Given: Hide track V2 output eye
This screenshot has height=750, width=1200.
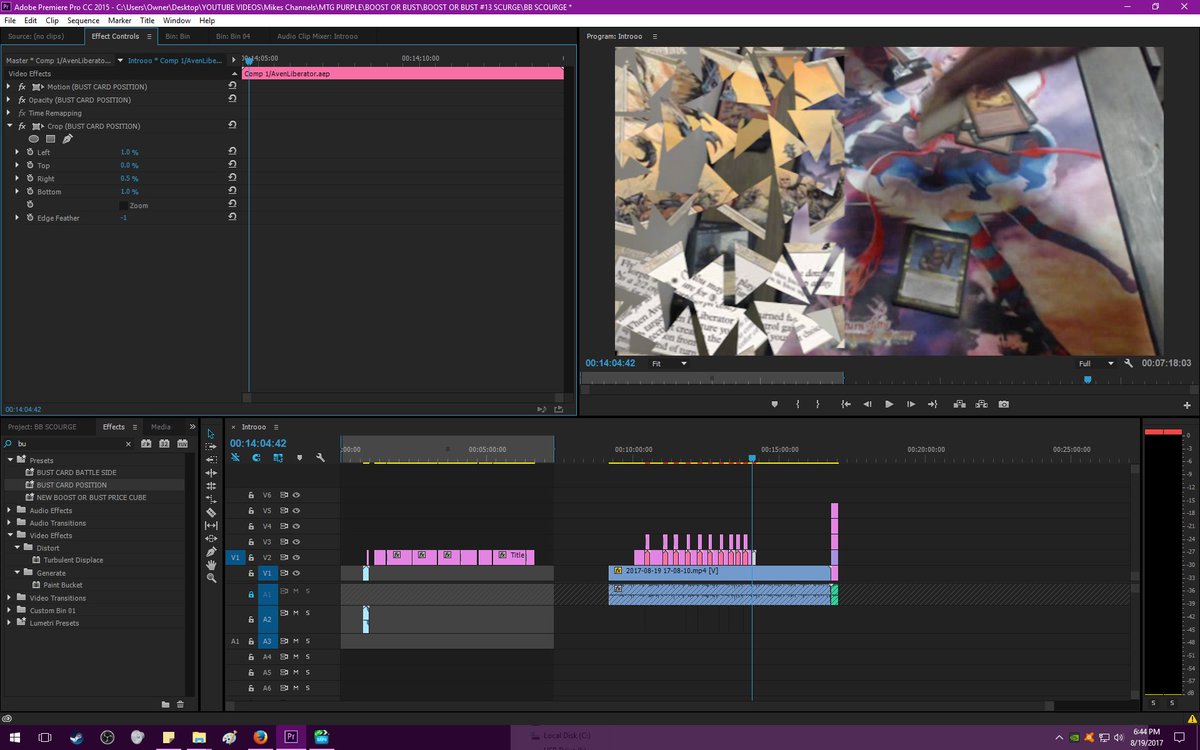Looking at the screenshot, I should pyautogui.click(x=297, y=557).
